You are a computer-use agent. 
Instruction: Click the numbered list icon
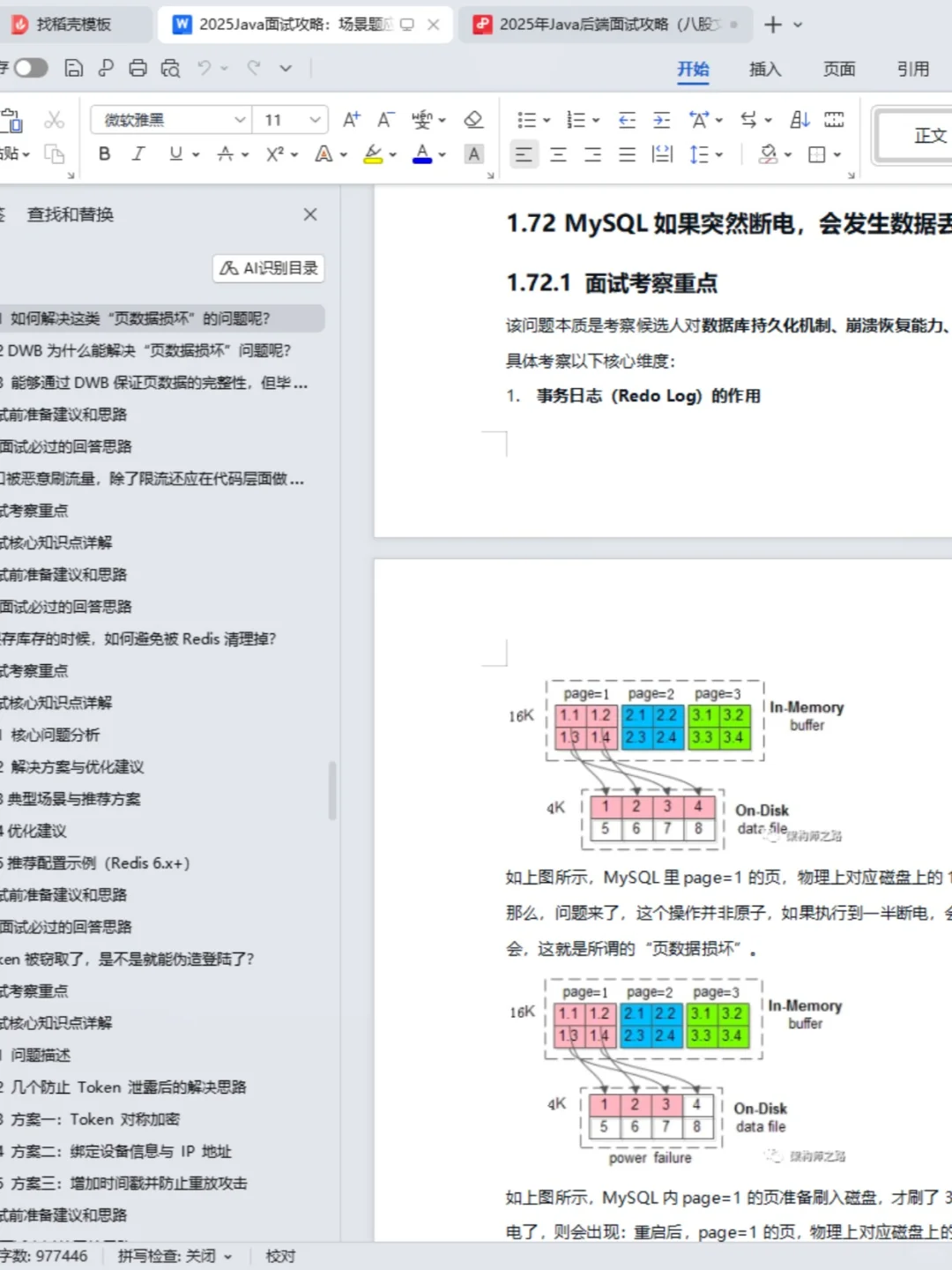click(576, 120)
